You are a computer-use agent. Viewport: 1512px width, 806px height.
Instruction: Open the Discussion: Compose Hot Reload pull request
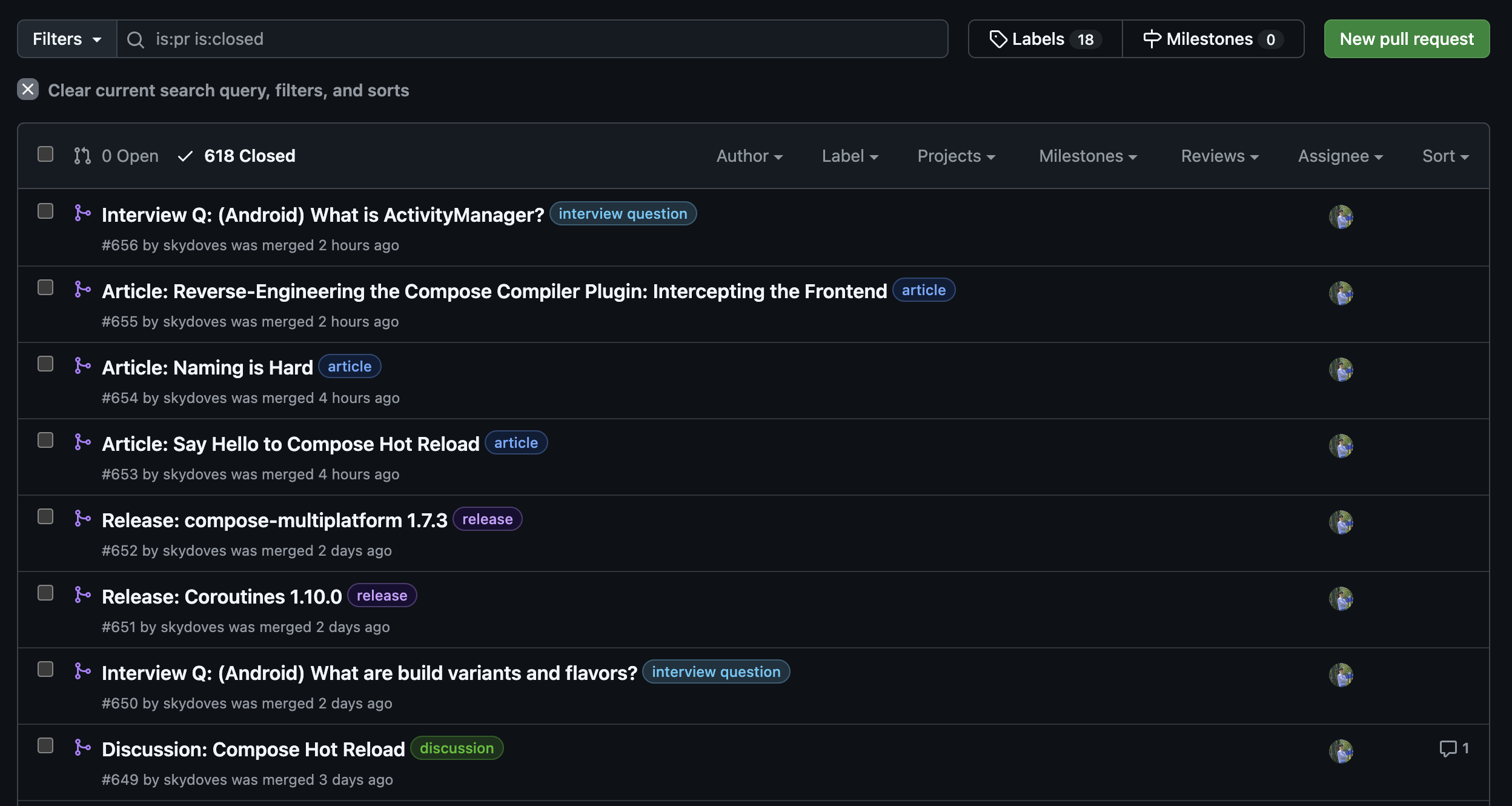[x=253, y=749]
